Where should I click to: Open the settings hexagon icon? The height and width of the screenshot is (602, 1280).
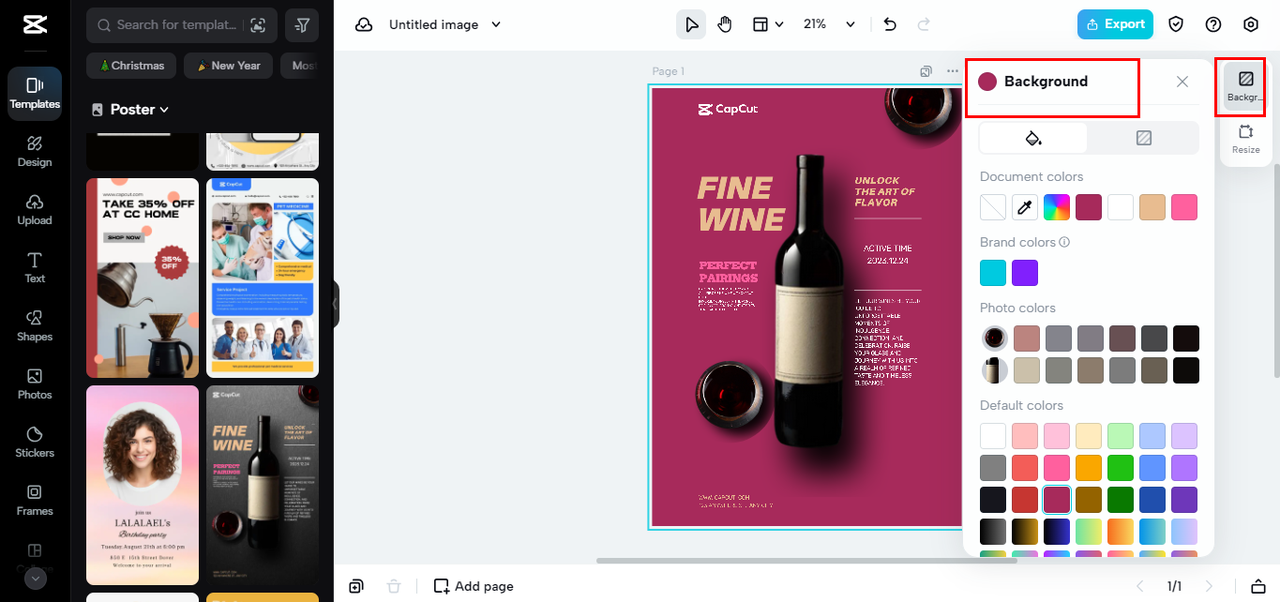1251,25
